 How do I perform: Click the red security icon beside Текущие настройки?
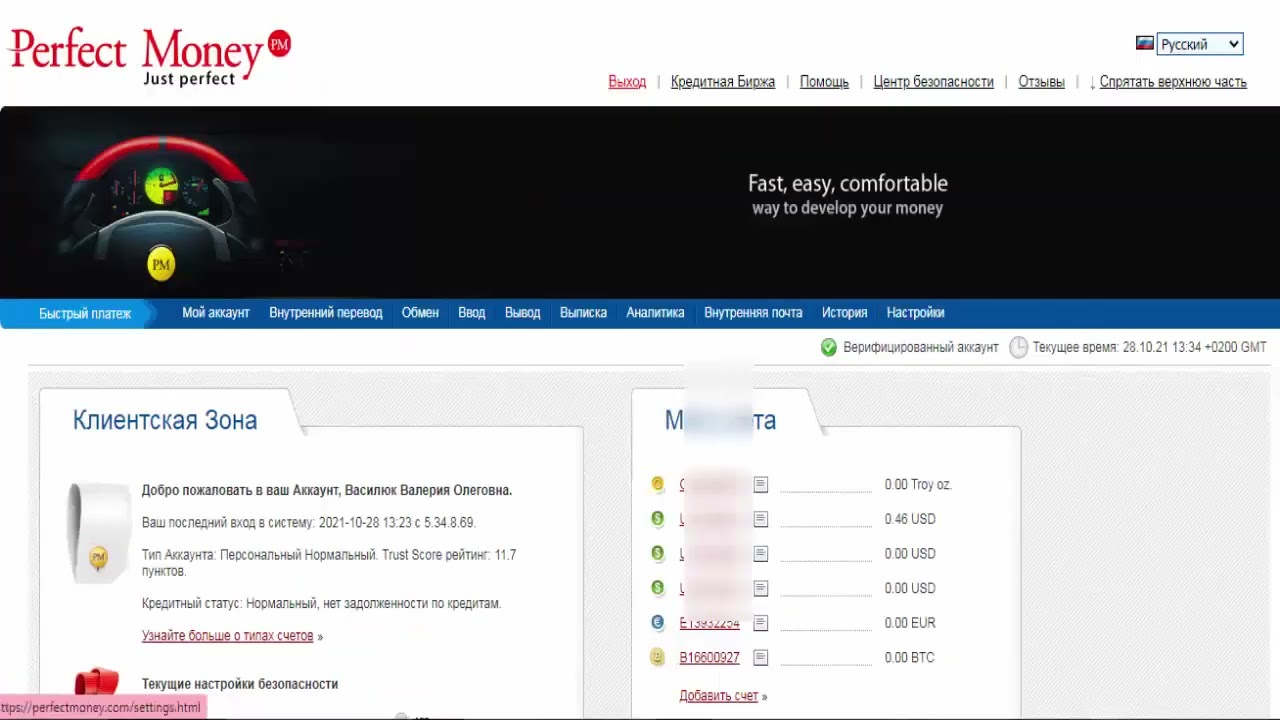coord(96,683)
